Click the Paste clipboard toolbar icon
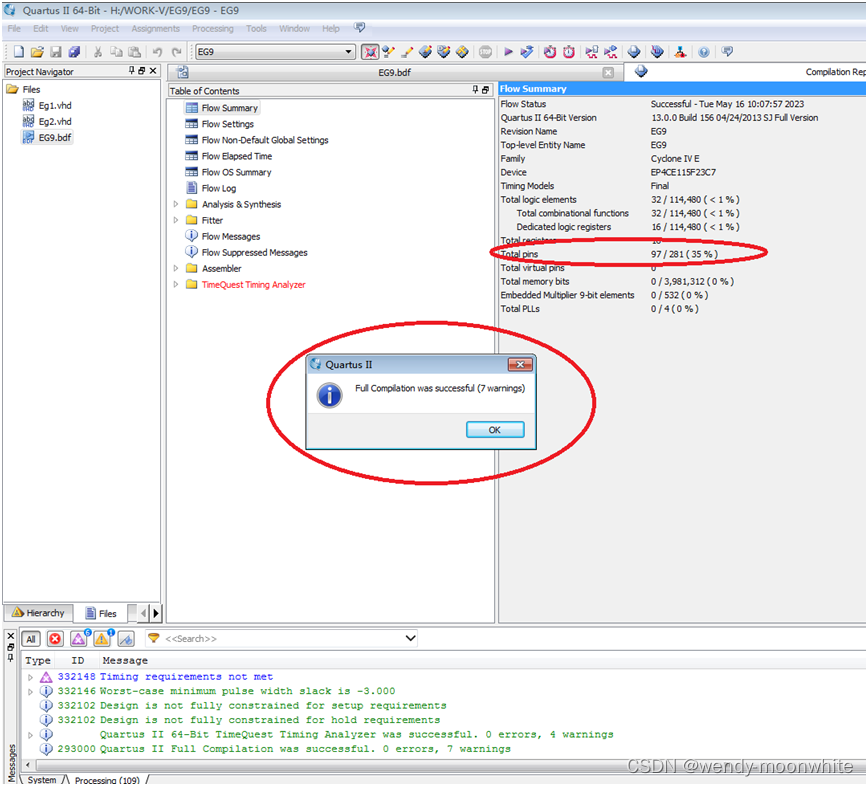This screenshot has height=786, width=868. coord(135,52)
